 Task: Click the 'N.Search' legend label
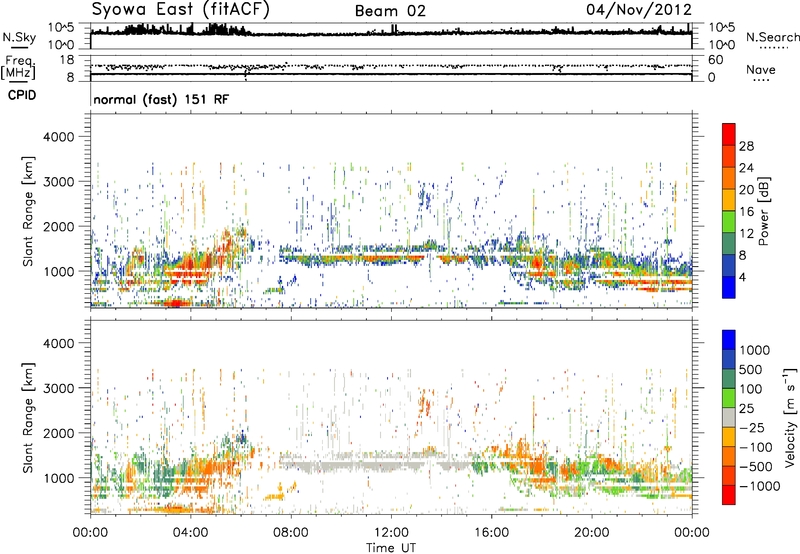pyautogui.click(x=772, y=37)
